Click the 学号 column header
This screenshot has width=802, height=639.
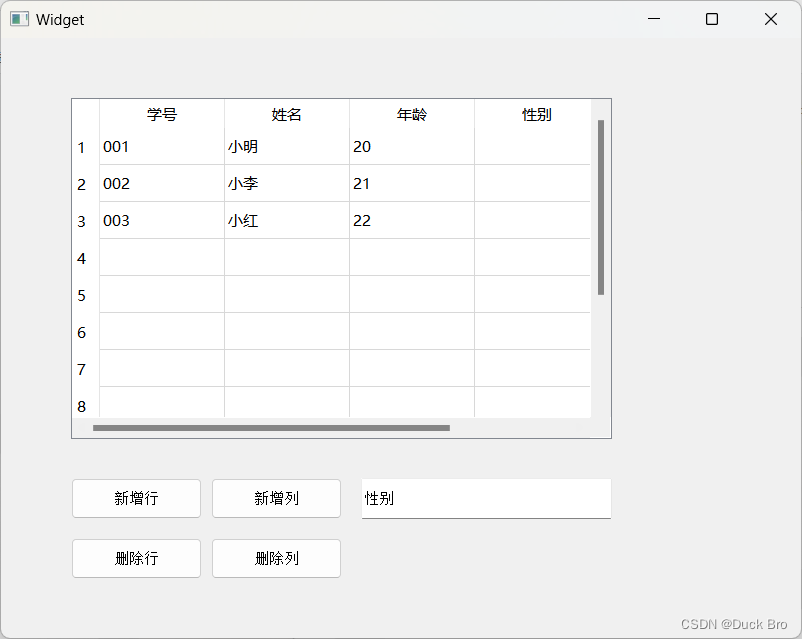click(x=161, y=114)
